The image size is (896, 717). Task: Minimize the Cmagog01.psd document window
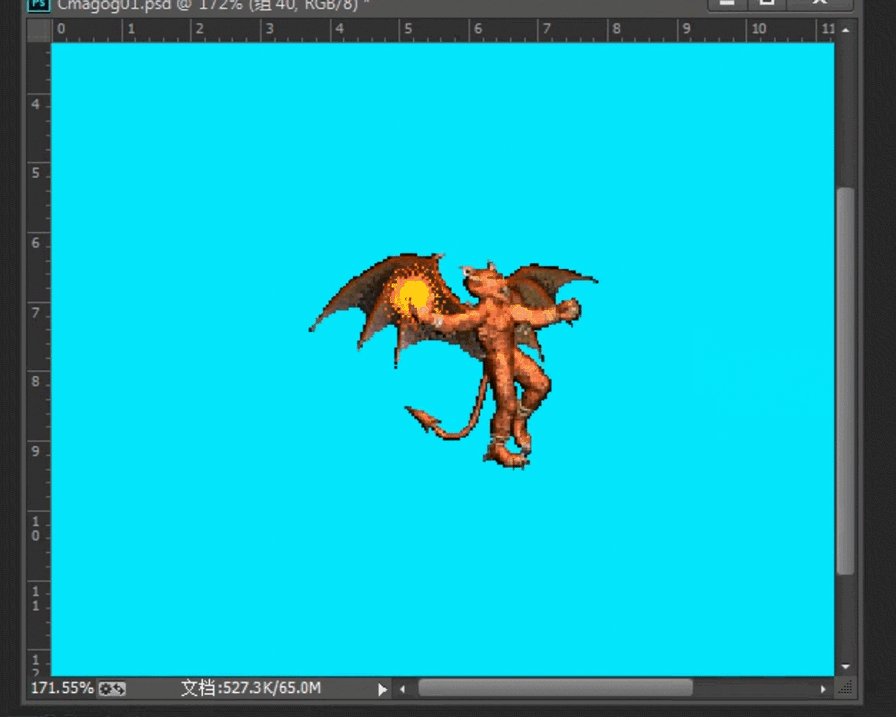pos(727,3)
